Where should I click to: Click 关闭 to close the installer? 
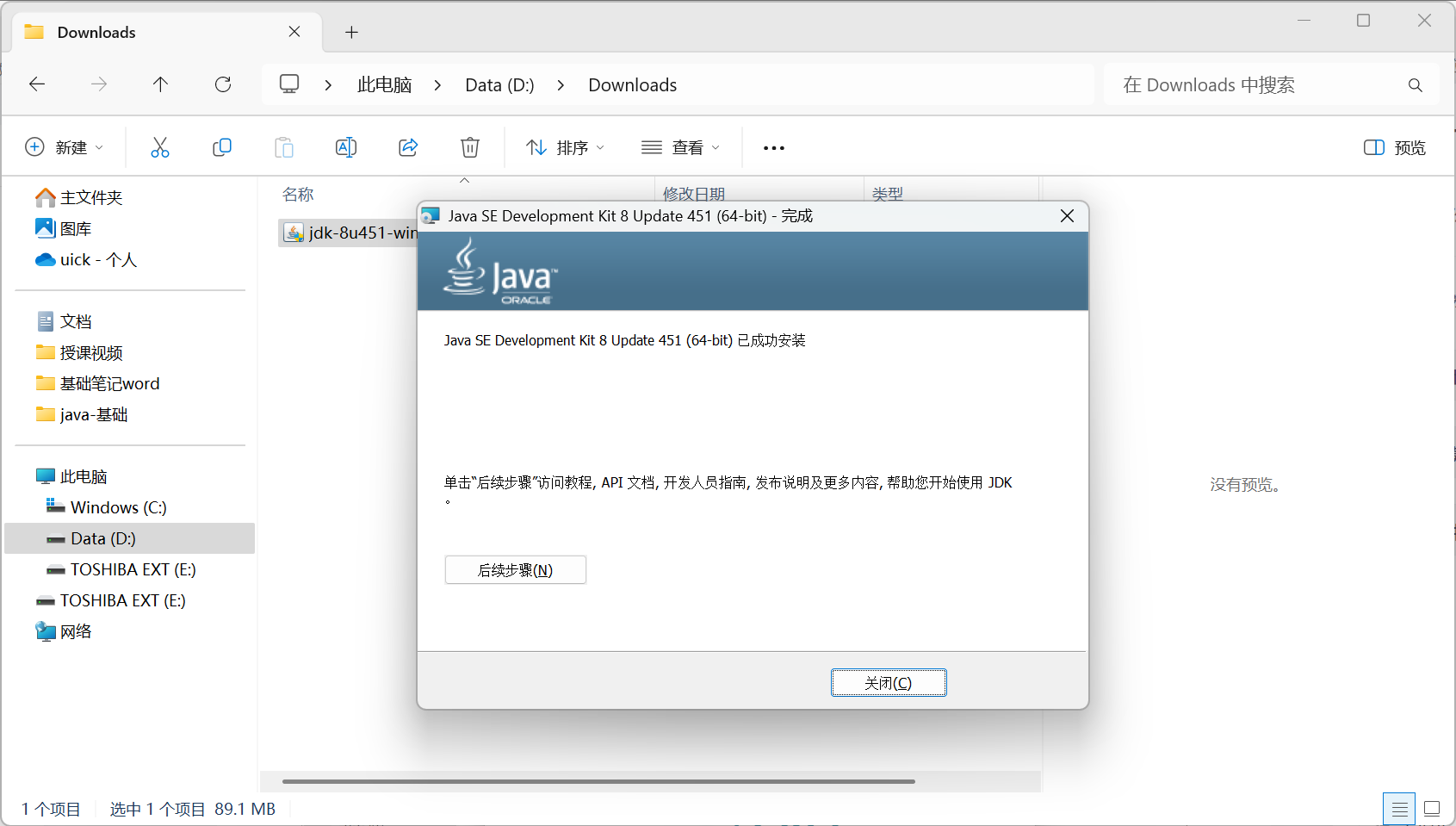point(888,682)
